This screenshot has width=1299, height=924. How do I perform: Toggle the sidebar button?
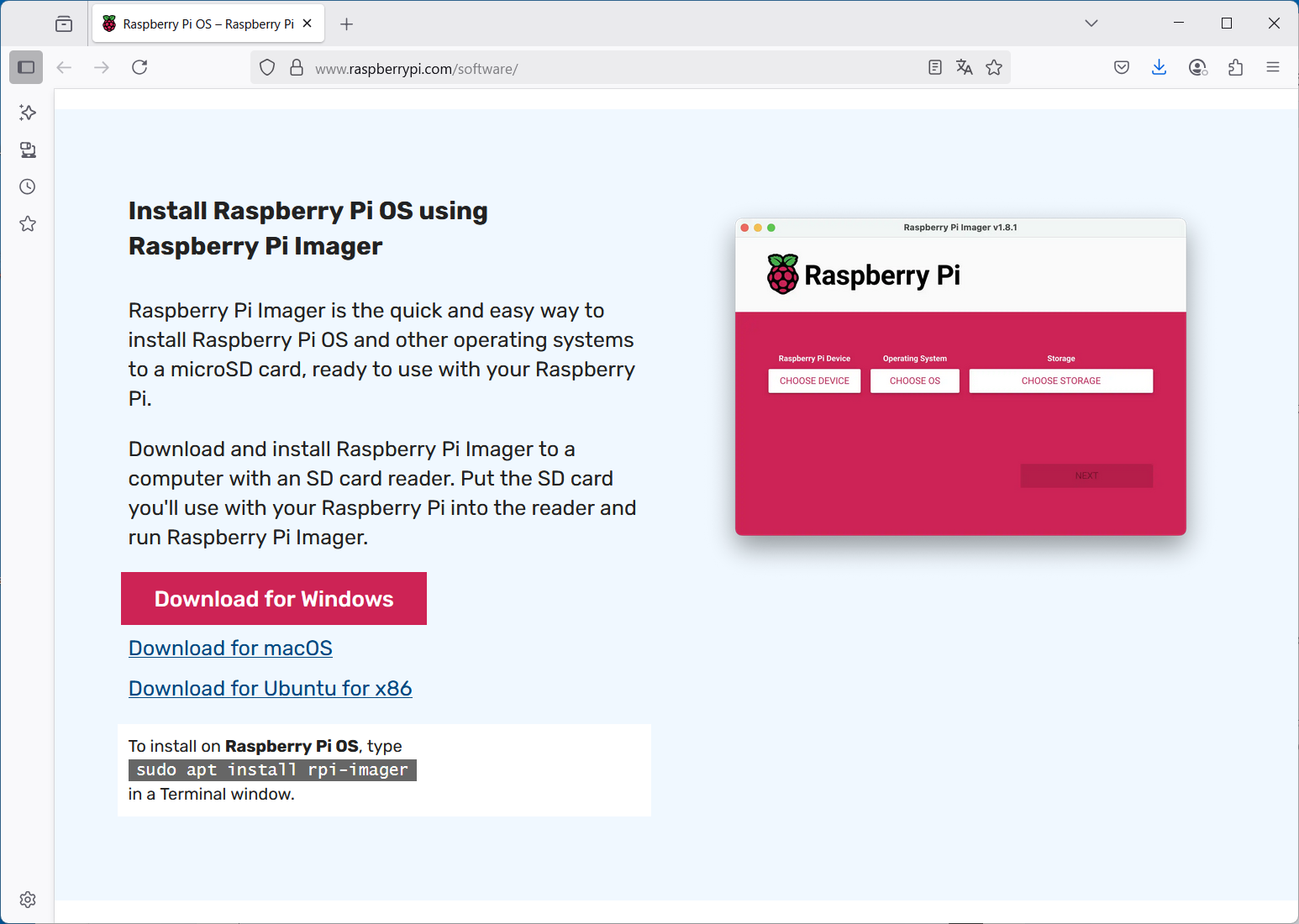click(26, 67)
